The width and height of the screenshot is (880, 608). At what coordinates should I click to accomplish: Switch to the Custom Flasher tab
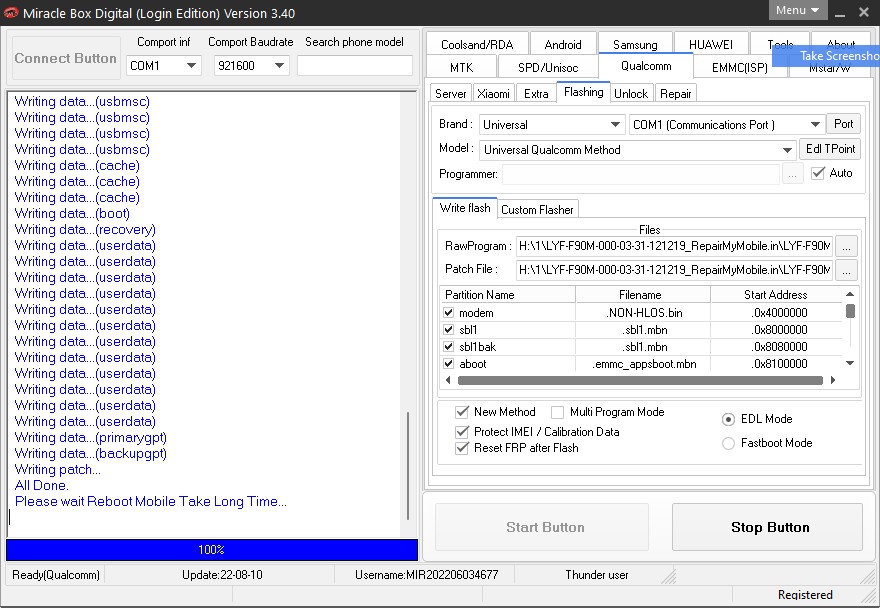[537, 209]
